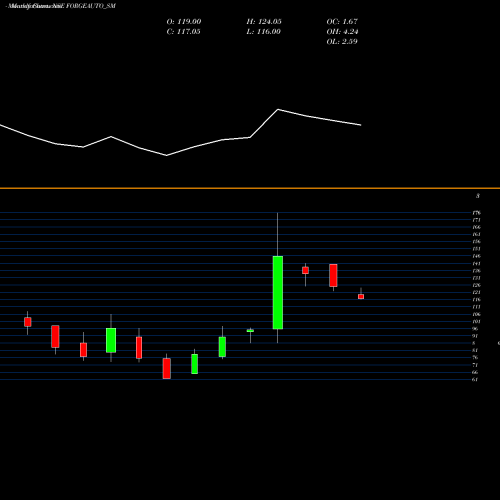This screenshot has width=500, height=500.
Task: Click the 171 price axis label
Action: (x=476, y=220)
